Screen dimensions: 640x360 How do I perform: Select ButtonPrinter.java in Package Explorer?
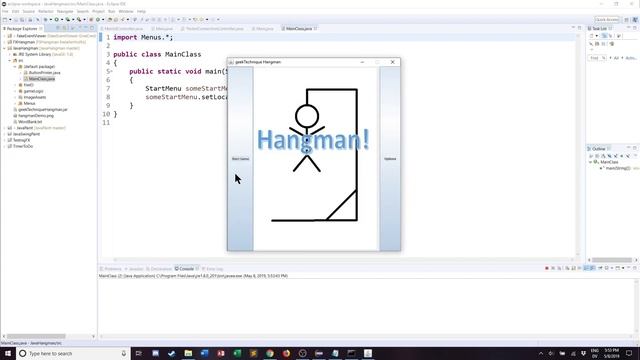[x=44, y=73]
